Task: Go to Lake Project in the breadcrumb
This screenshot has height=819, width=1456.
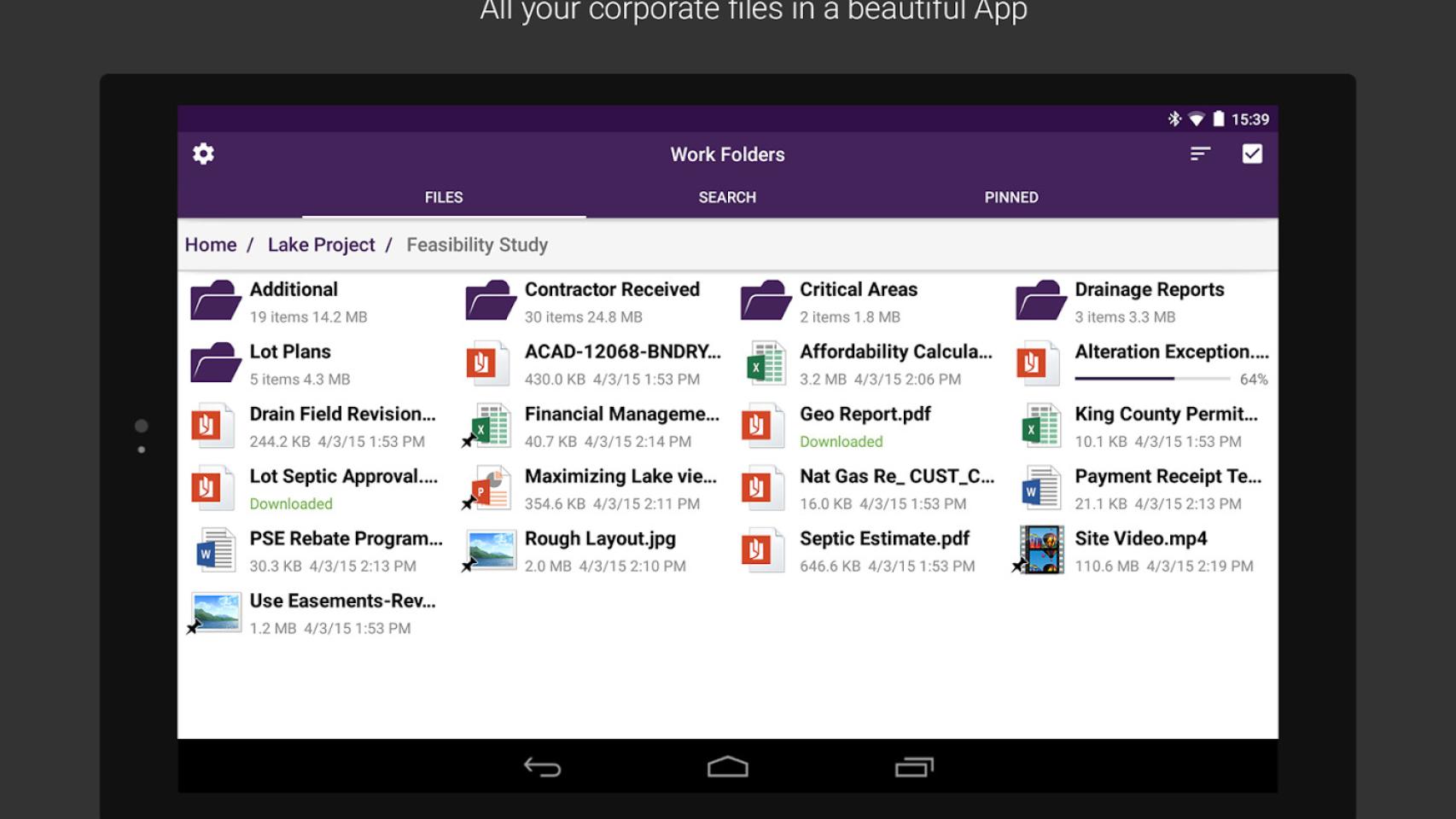Action: [321, 245]
